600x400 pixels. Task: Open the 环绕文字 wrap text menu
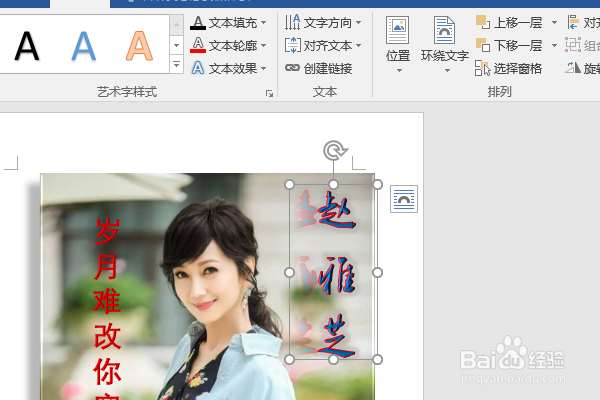445,45
